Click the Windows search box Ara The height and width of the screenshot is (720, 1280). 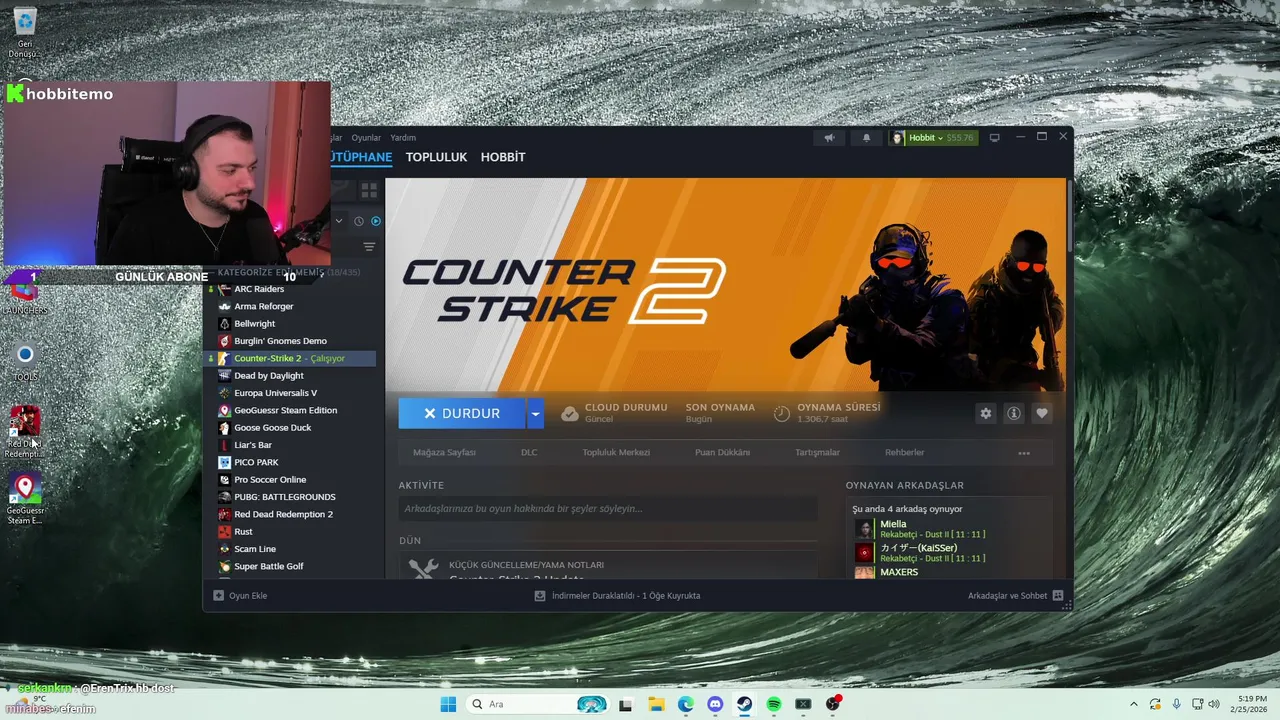(x=539, y=704)
